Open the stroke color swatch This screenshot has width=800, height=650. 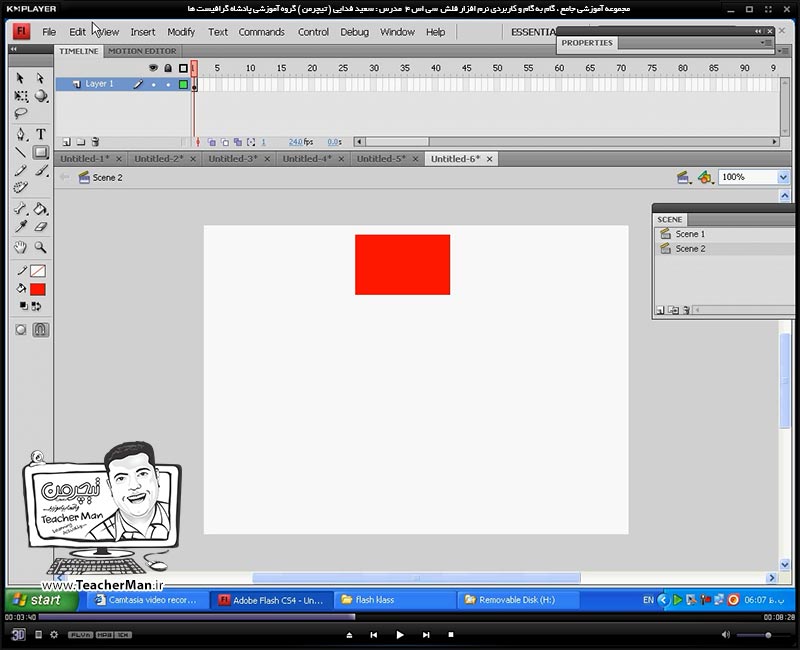(x=37, y=271)
